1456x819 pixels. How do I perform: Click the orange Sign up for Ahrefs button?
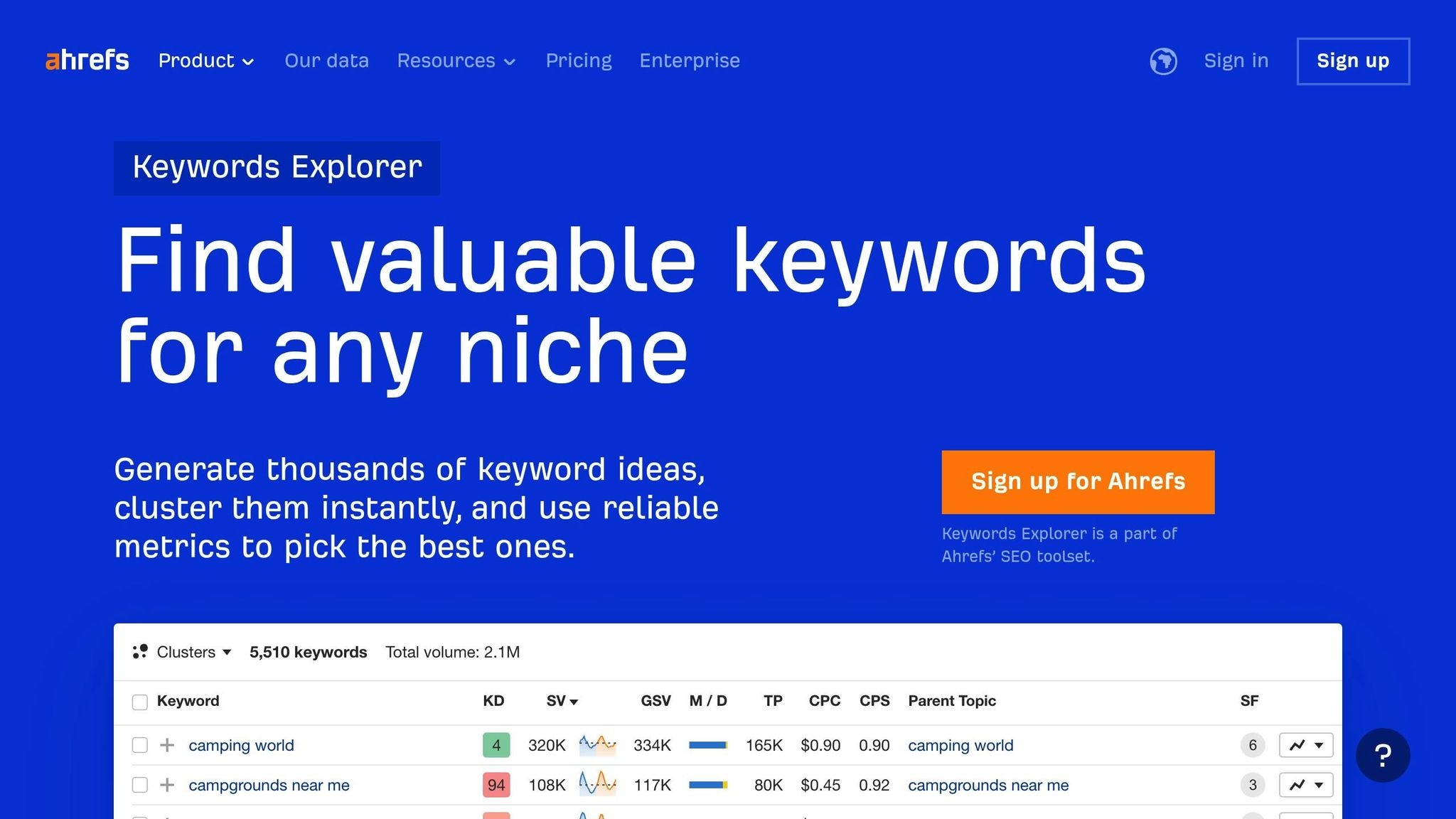[1078, 482]
